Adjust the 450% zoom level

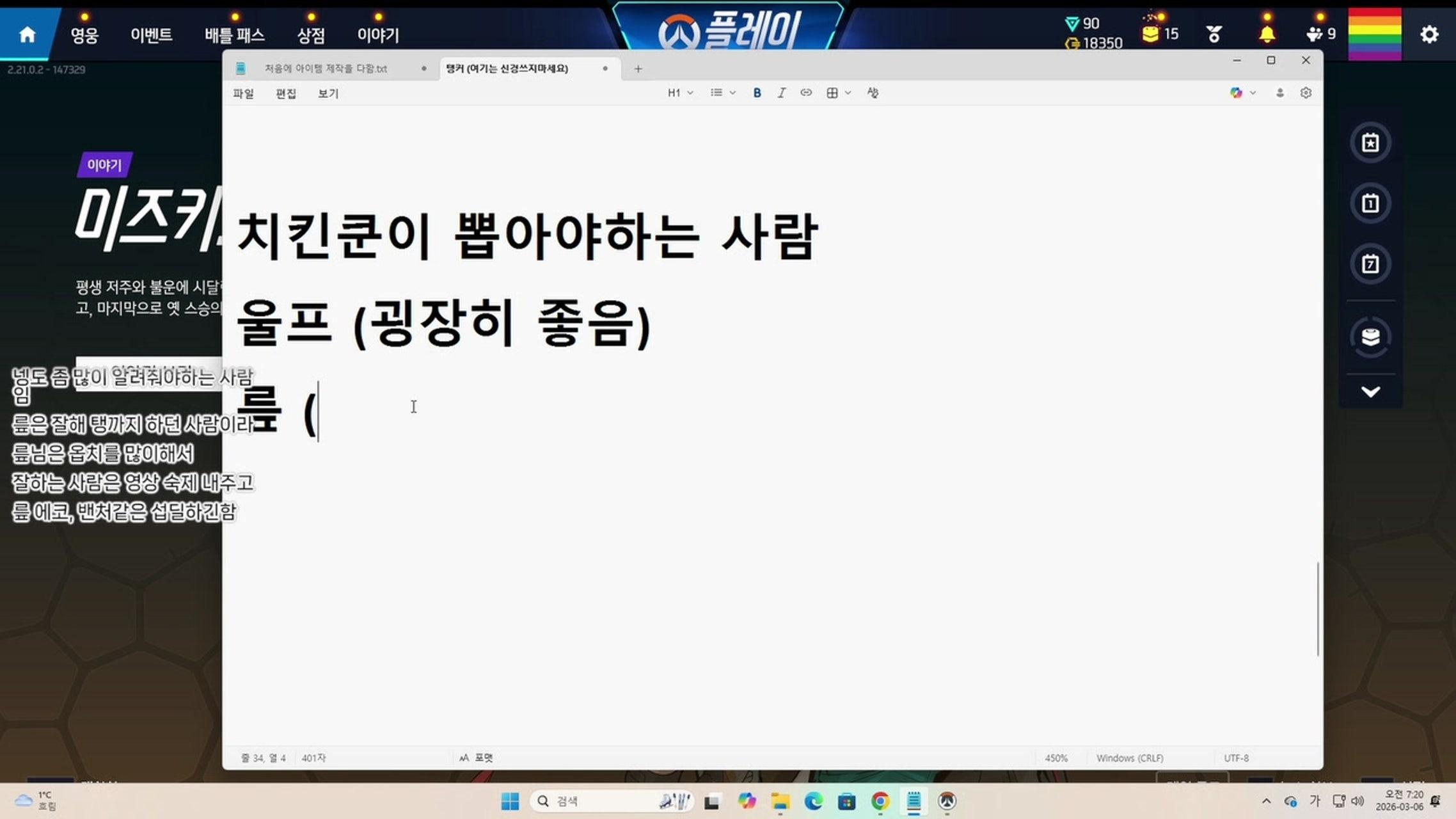(1057, 758)
